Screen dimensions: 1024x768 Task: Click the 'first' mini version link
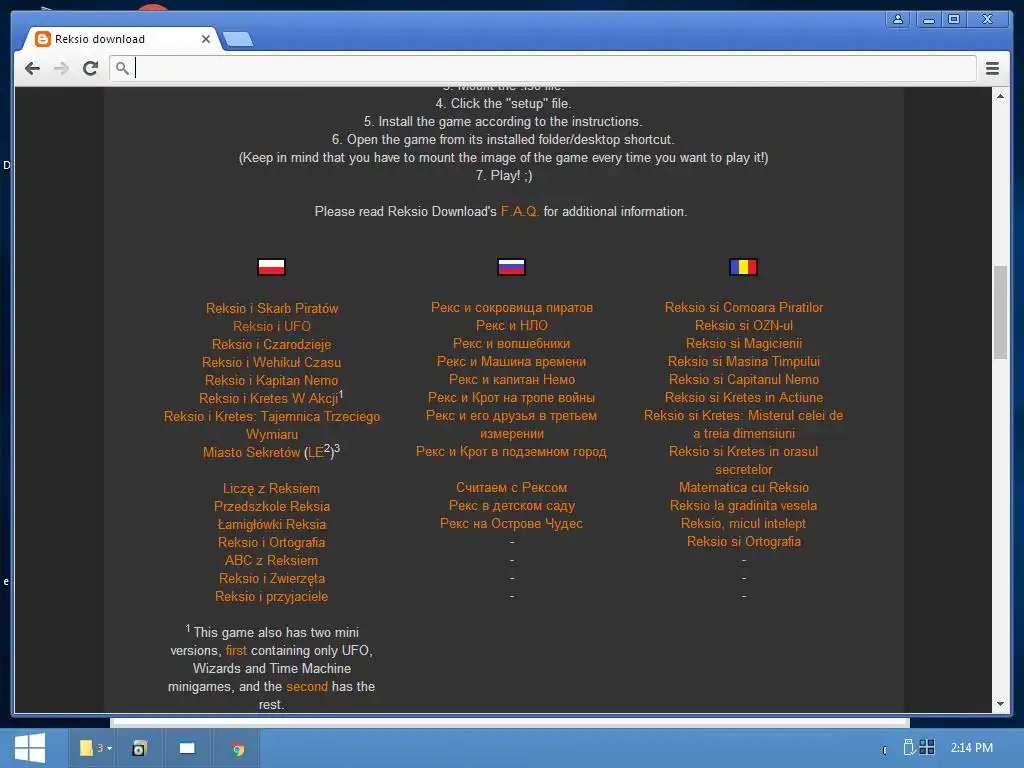236,650
